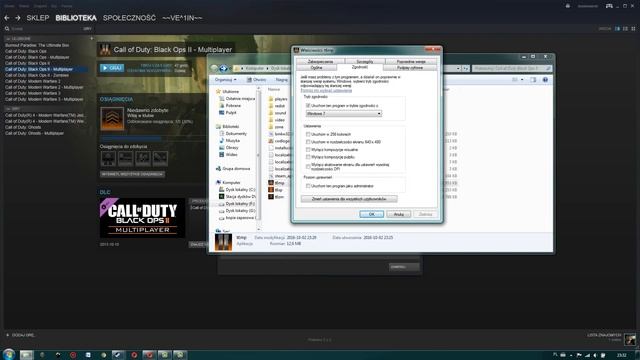Open Explorer address bar history dropdown
Image resolution: width=640 pixels, height=360 pixels.
point(458,69)
